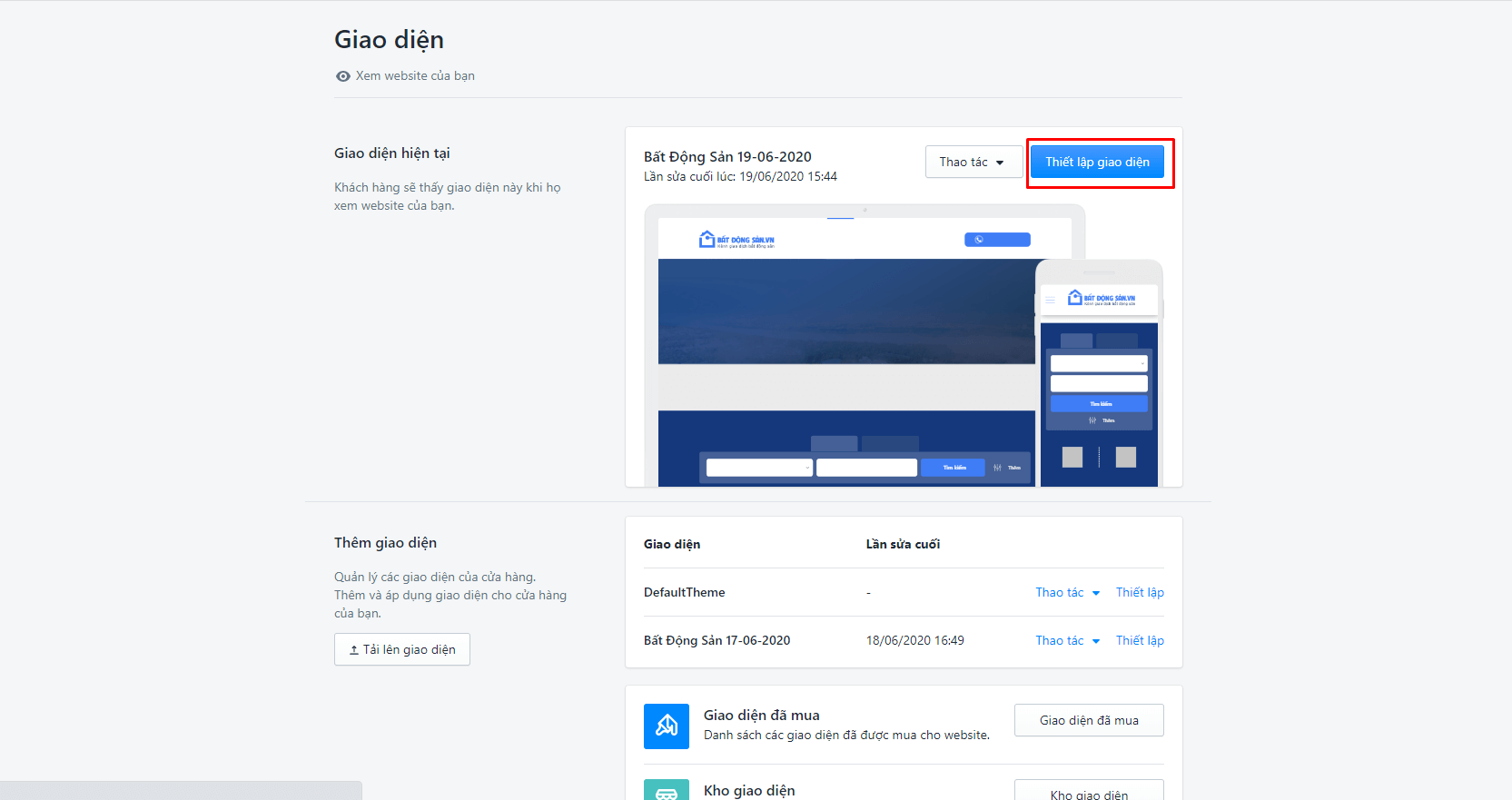The width and height of the screenshot is (1512, 800).
Task: Click the mobile theme preview thumbnail
Action: click(1099, 374)
